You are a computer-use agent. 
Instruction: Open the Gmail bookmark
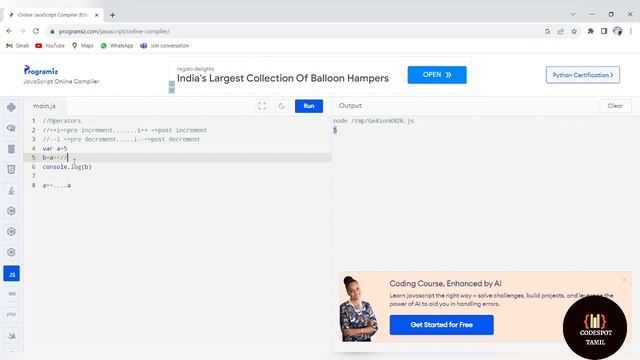(18, 46)
